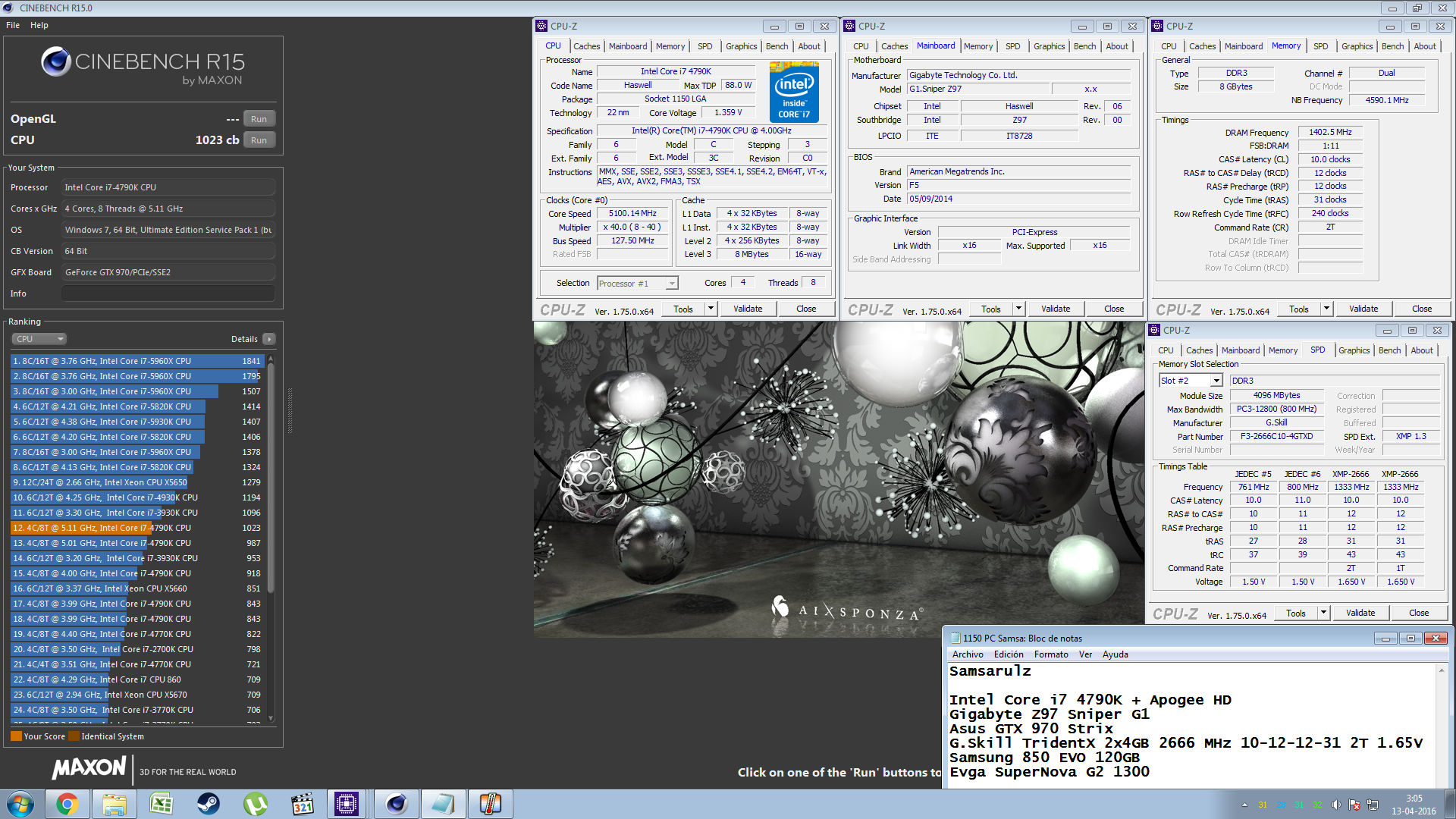Image resolution: width=1456 pixels, height=819 pixels.
Task: Run the CPU benchmark
Action: point(259,140)
